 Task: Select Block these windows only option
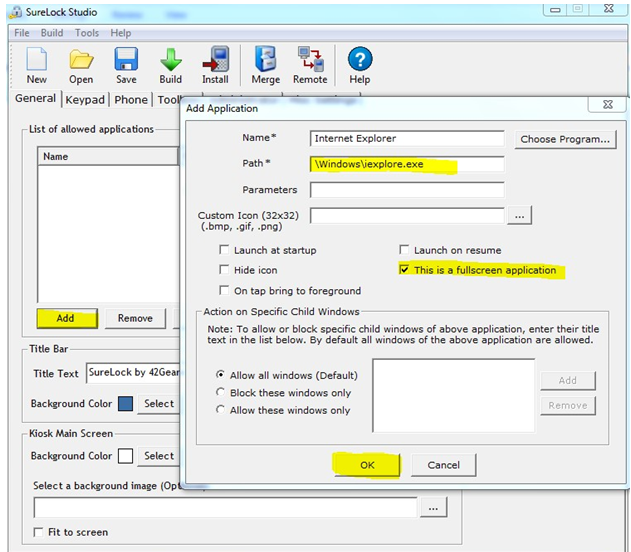tap(221, 393)
